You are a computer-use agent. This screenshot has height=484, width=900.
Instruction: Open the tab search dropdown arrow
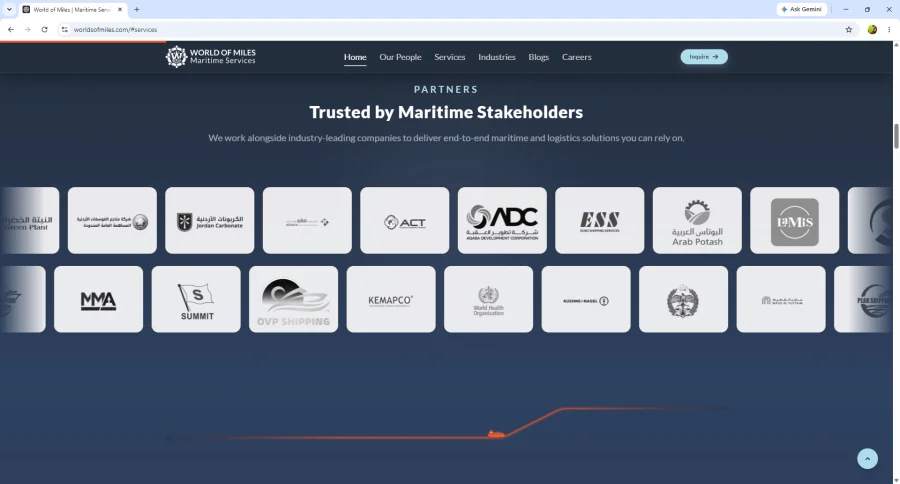pyautogui.click(x=9, y=9)
